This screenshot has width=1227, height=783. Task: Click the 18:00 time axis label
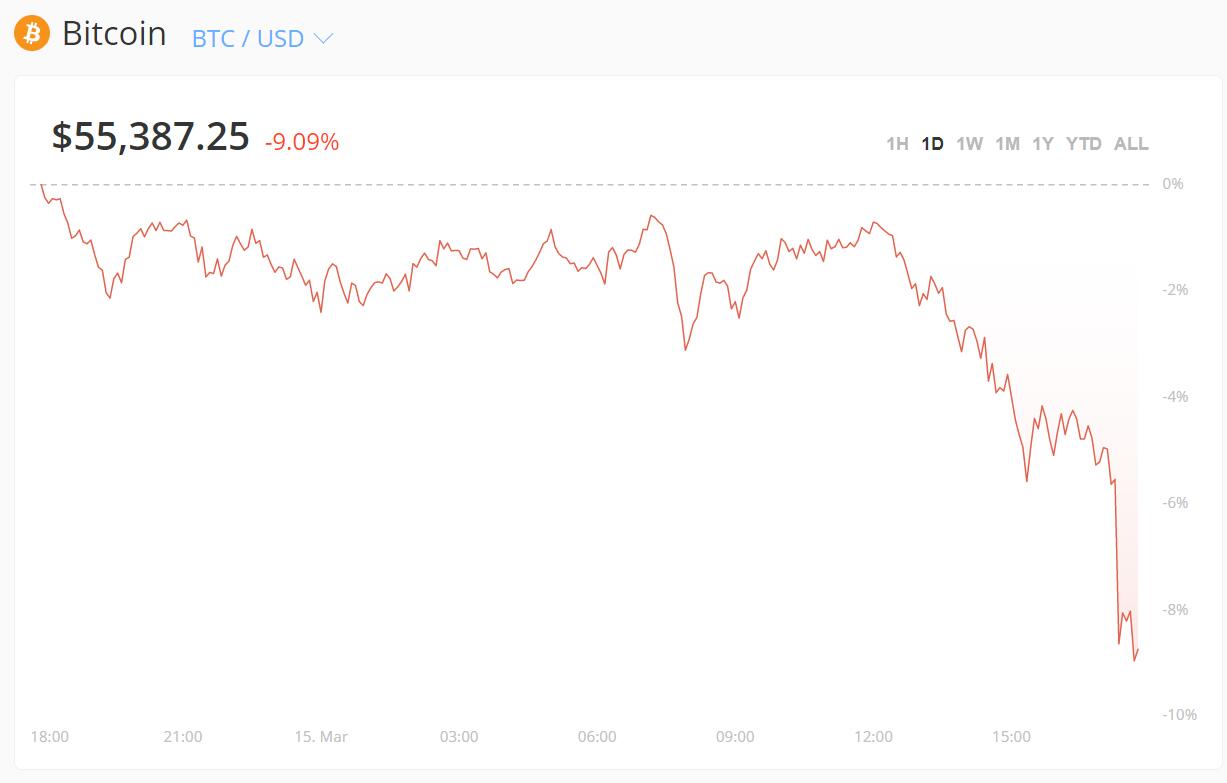coord(50,737)
